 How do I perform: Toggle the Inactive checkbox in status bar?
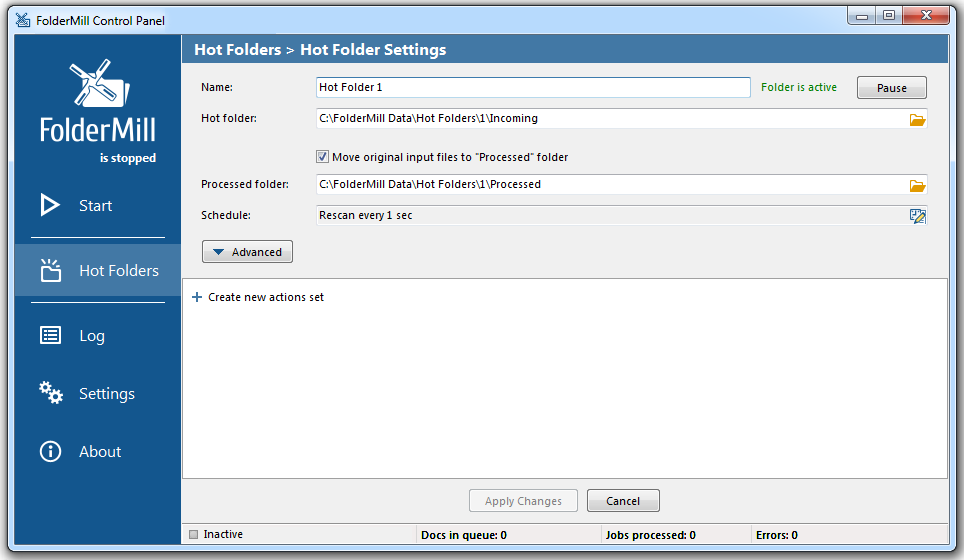[x=194, y=534]
